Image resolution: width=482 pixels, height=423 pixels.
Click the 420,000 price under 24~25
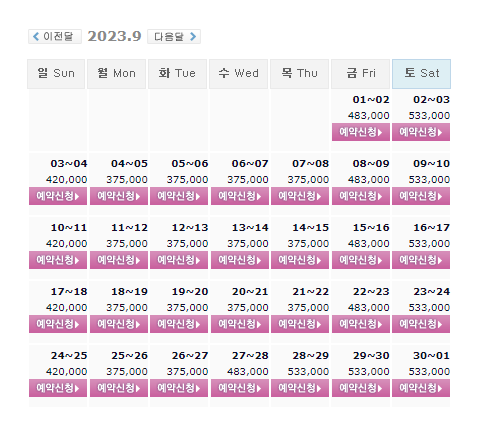tap(67, 372)
